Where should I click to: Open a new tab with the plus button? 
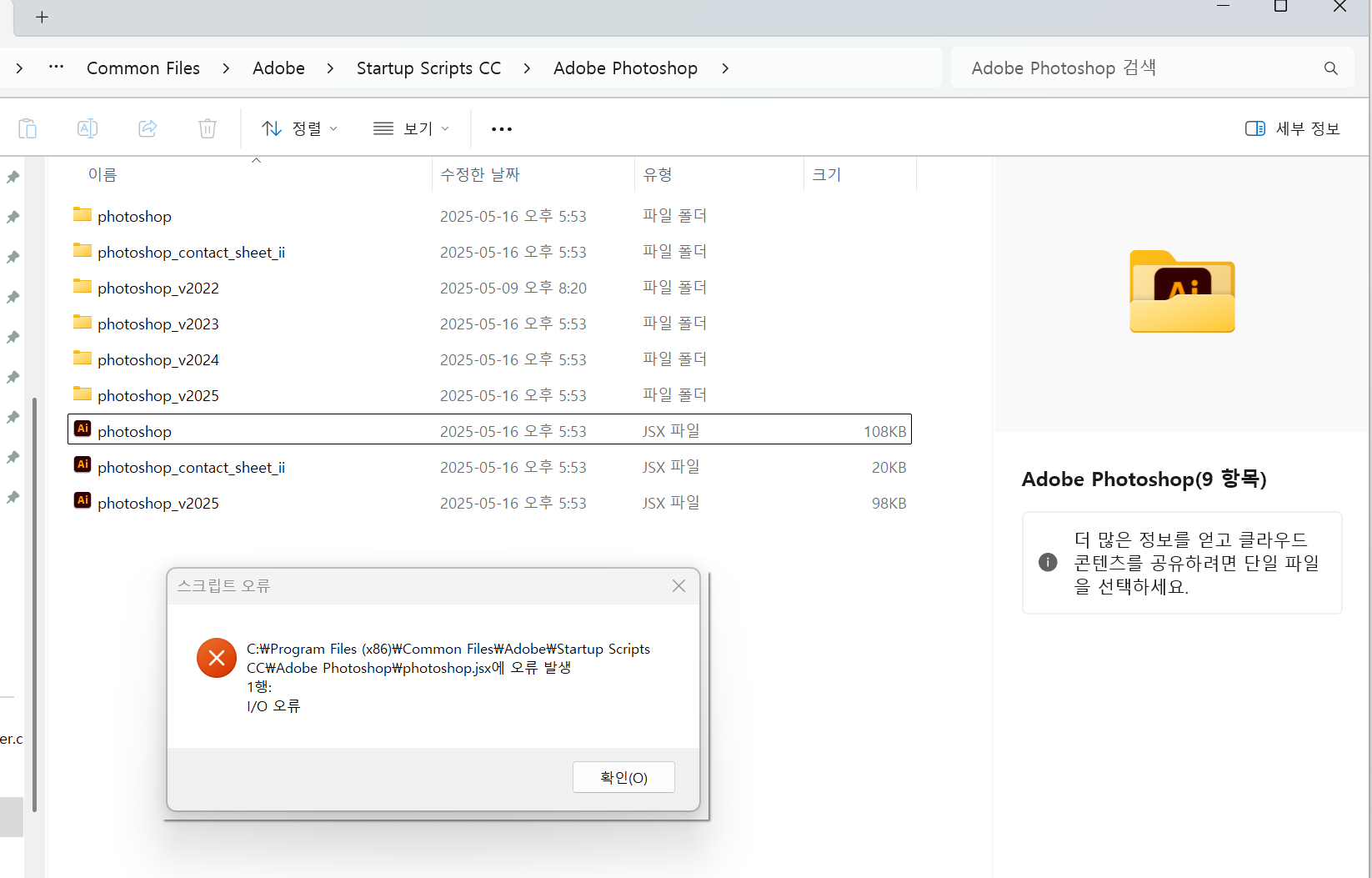[42, 17]
